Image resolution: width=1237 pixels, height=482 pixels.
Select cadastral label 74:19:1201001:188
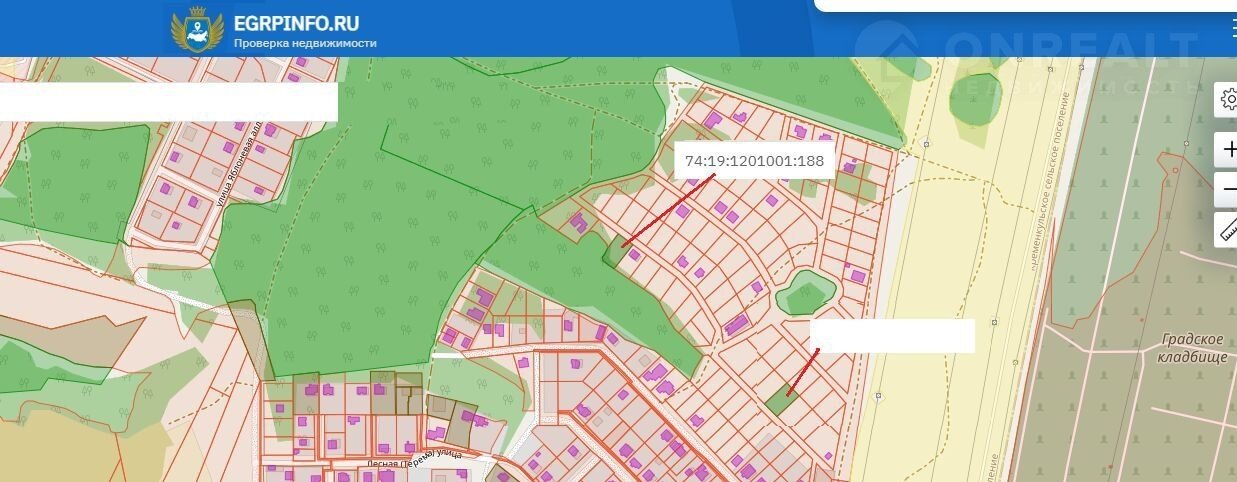[755, 161]
